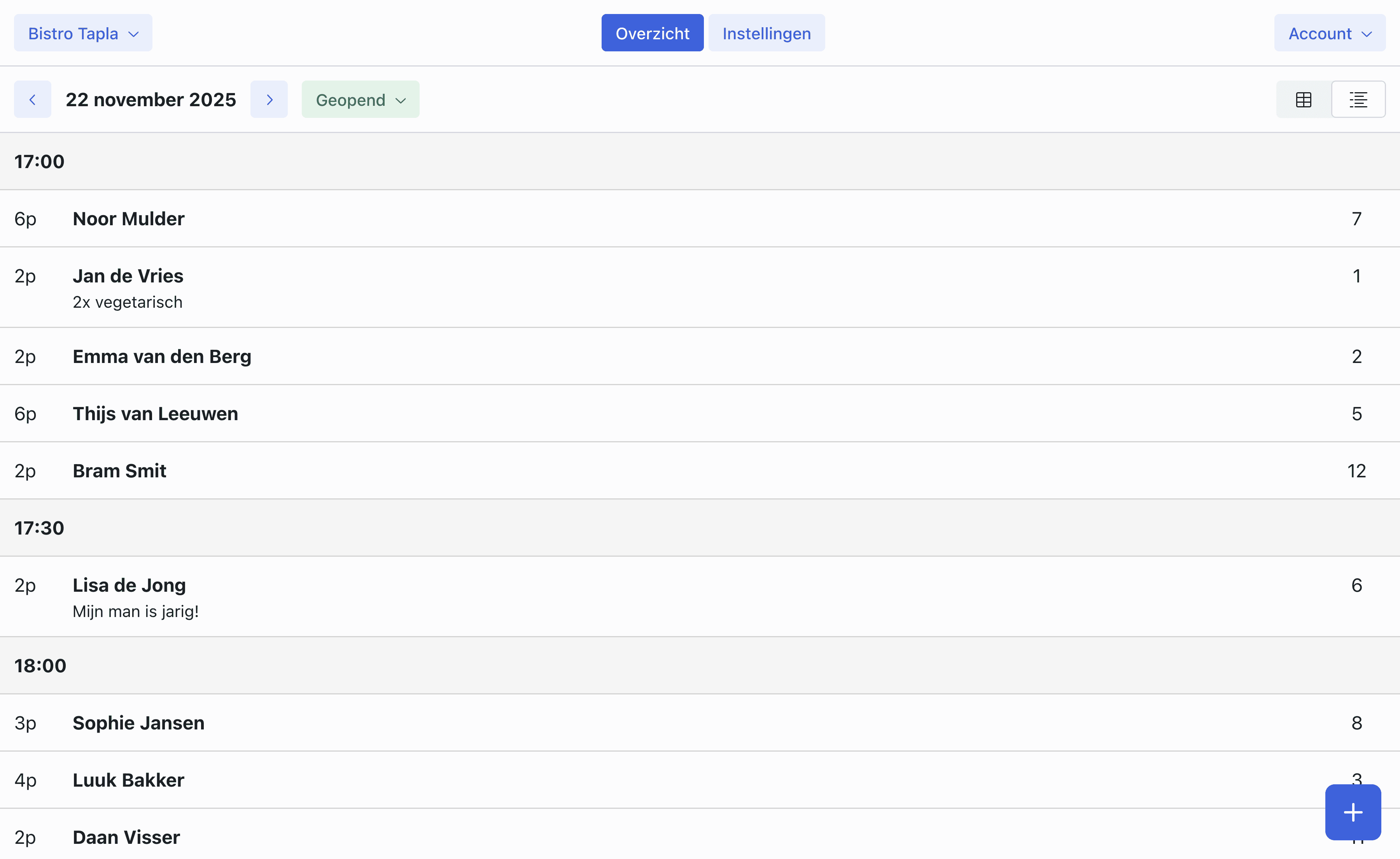Expand the Geopend status dropdown
Screen dimensions: 1400x859
click(x=360, y=100)
